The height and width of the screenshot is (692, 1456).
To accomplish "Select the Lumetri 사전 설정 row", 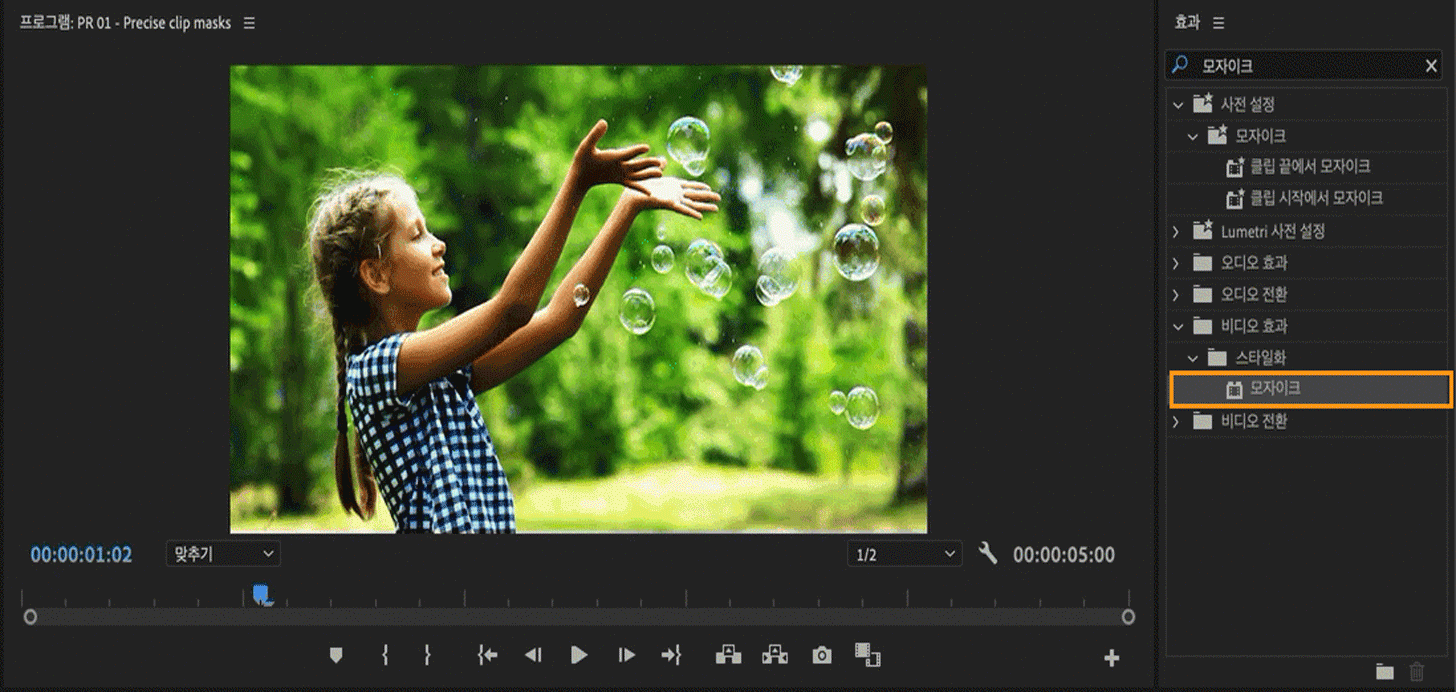I will point(1308,231).
